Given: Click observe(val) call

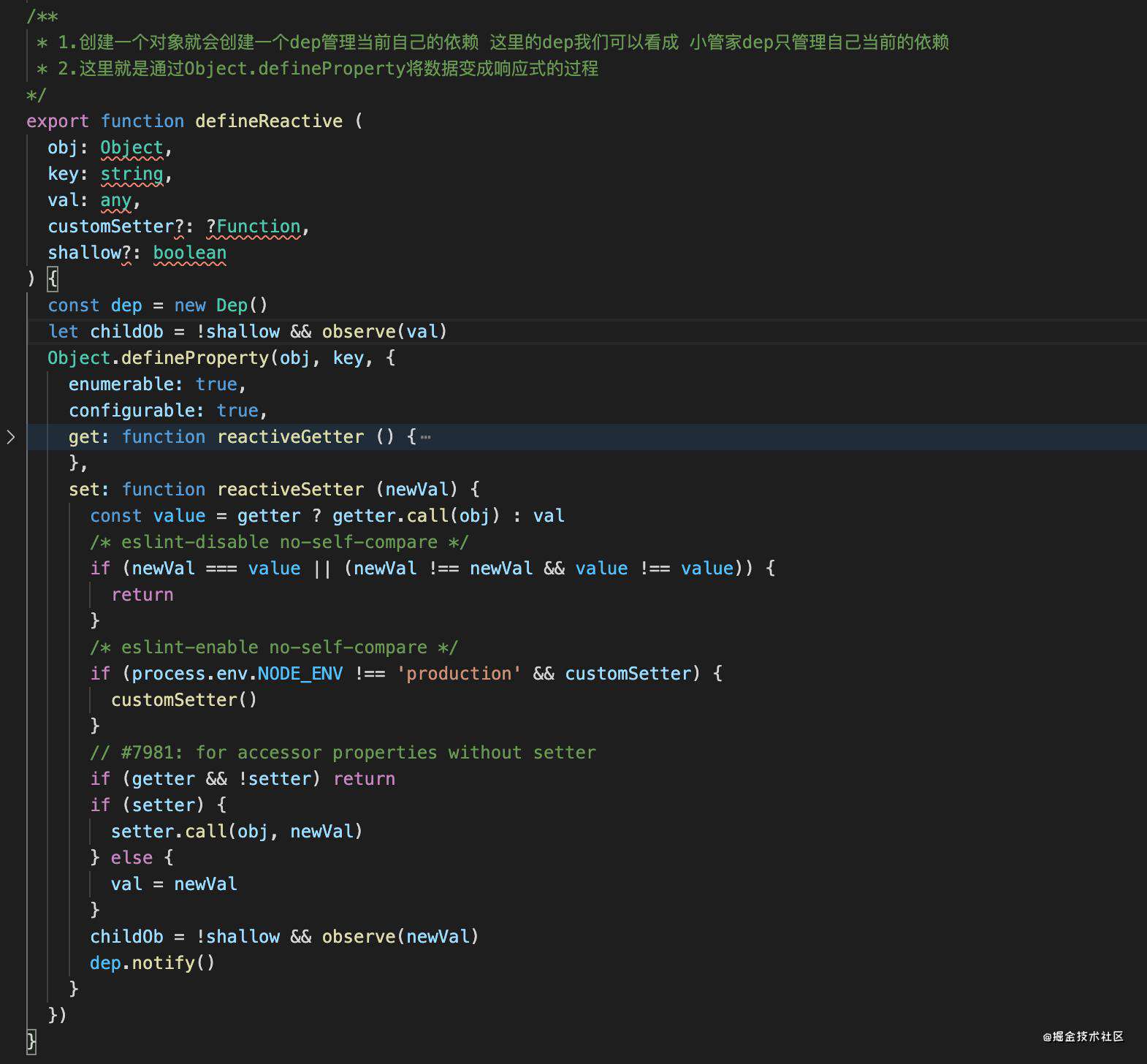Looking at the screenshot, I should point(384,332).
